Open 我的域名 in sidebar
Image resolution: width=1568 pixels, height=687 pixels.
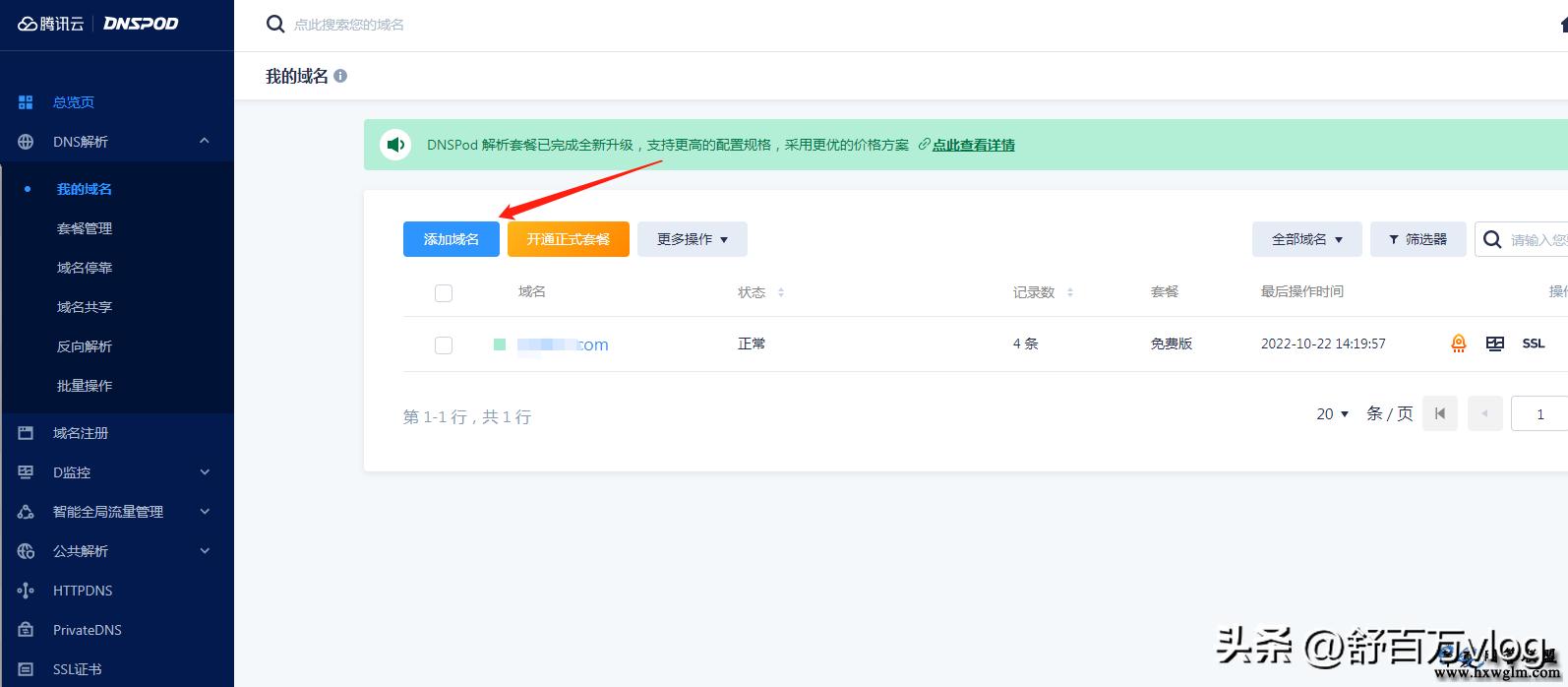click(x=85, y=189)
